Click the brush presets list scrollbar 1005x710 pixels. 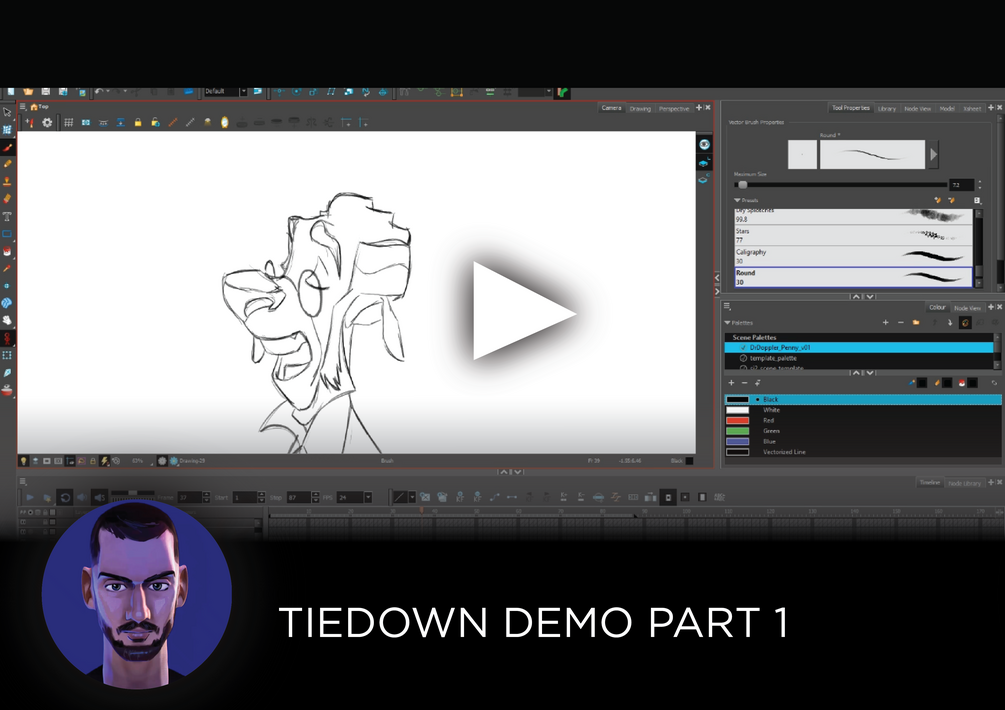click(978, 247)
